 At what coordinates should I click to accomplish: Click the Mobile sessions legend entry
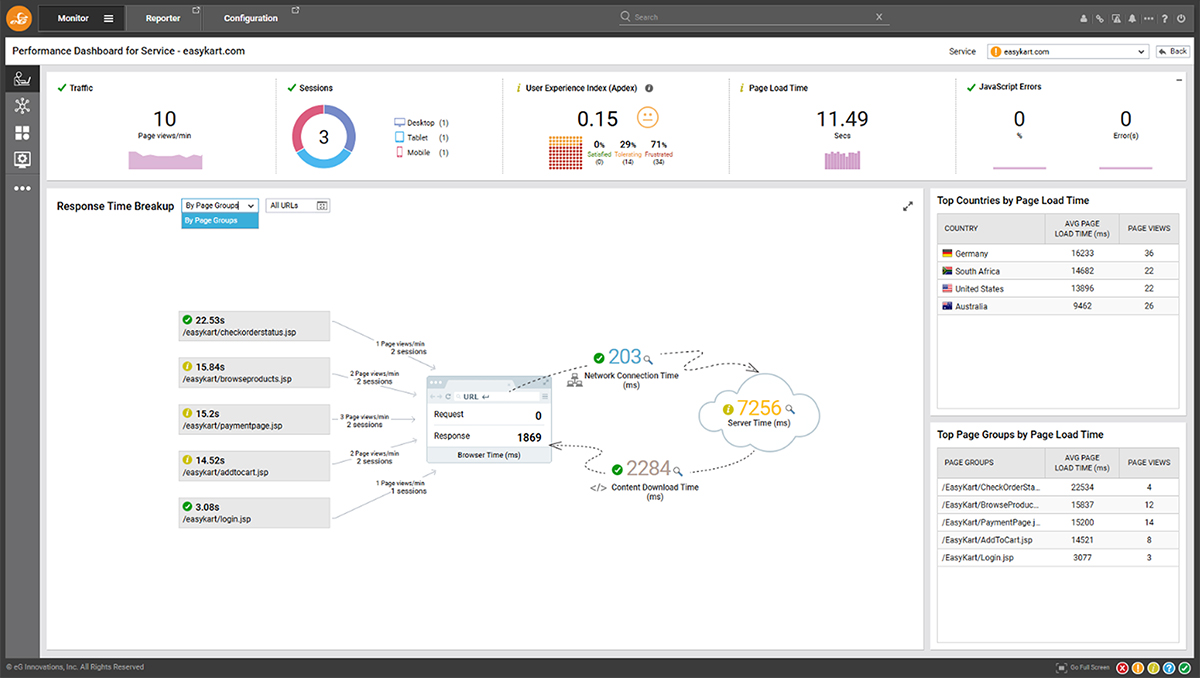(x=421, y=152)
